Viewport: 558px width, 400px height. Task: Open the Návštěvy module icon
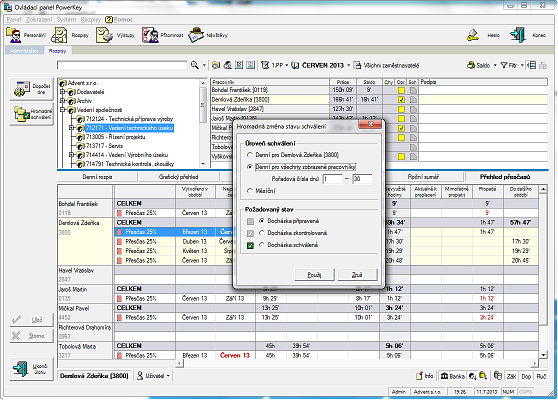point(196,35)
